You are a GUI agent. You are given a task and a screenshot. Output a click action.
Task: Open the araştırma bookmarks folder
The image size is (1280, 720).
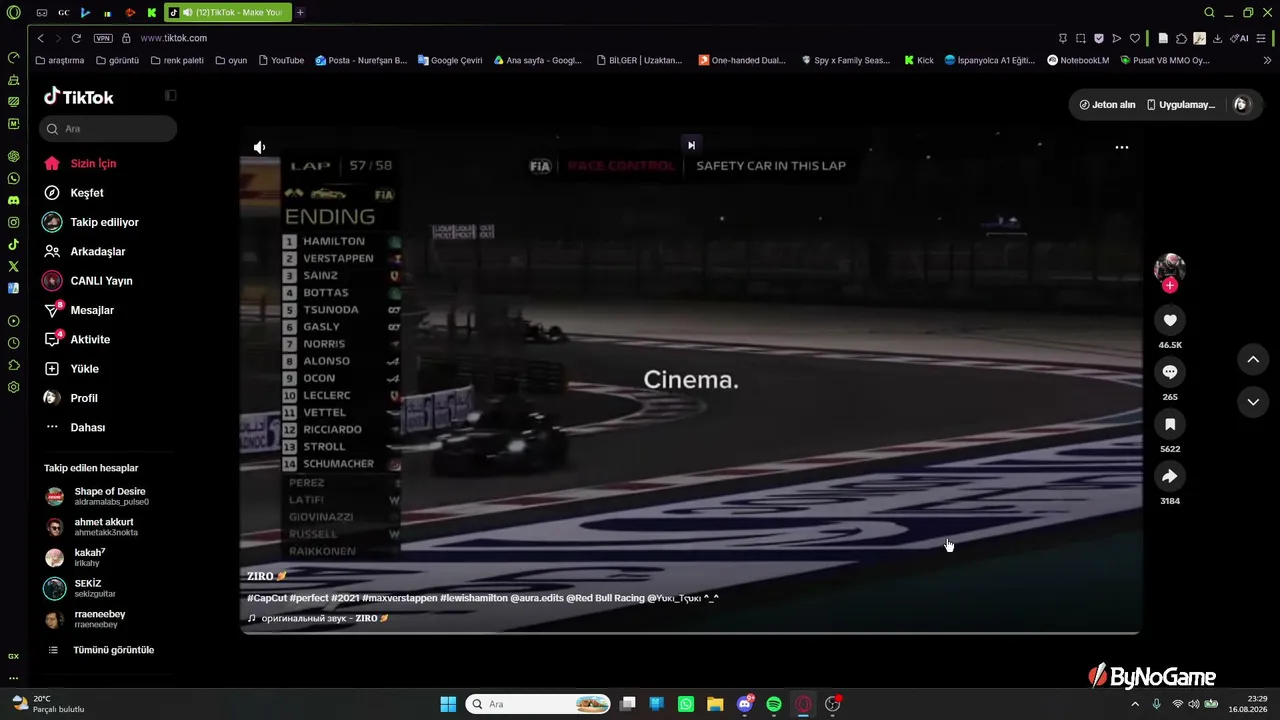[x=60, y=60]
